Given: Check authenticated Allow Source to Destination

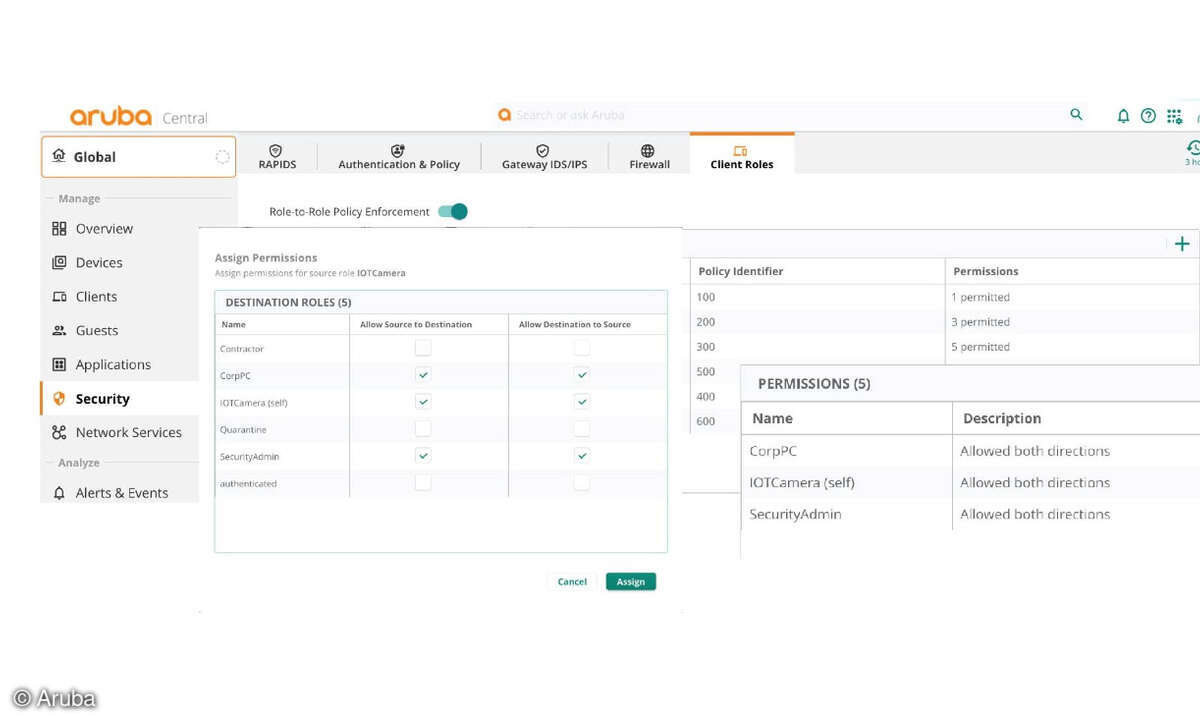Looking at the screenshot, I should pyautogui.click(x=423, y=483).
